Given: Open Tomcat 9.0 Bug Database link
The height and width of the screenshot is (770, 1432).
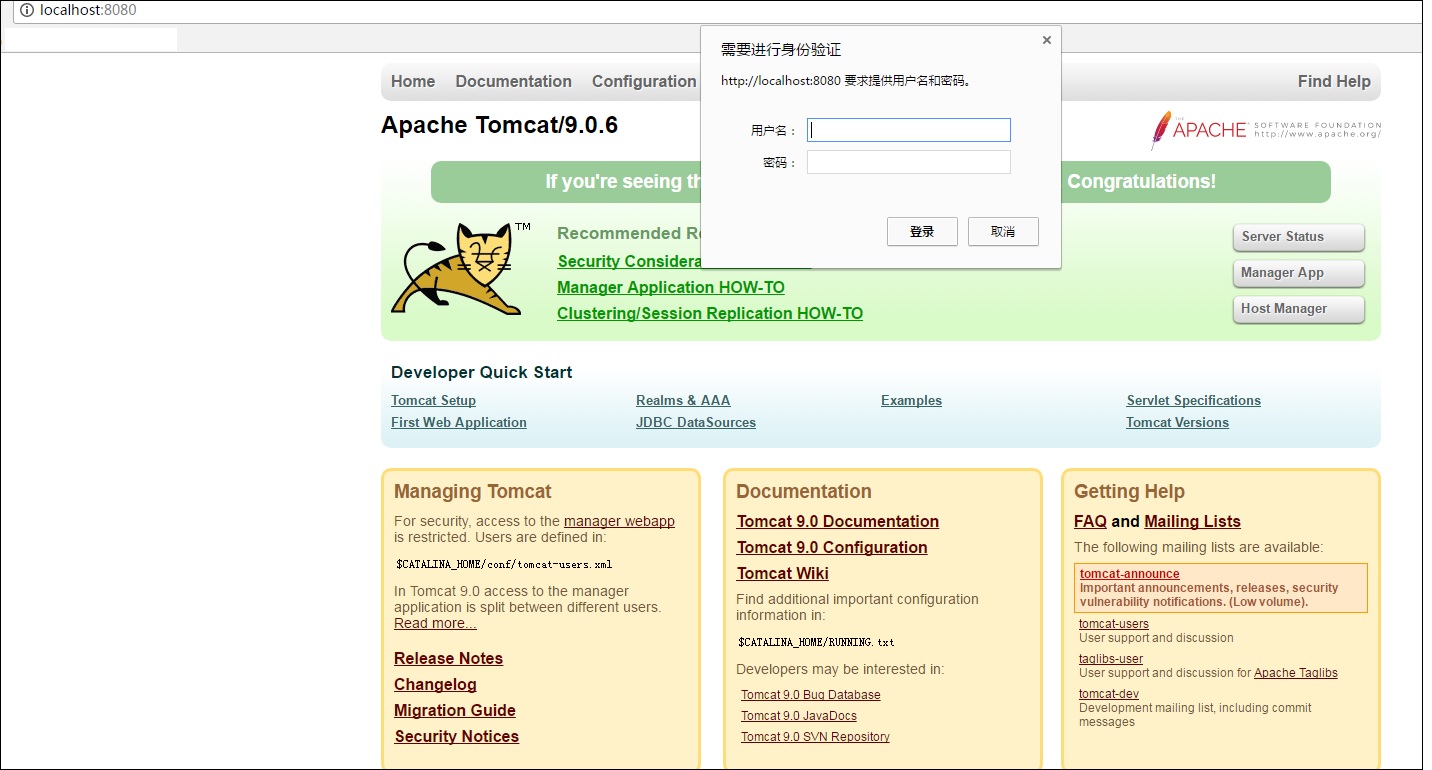Looking at the screenshot, I should tap(811, 695).
